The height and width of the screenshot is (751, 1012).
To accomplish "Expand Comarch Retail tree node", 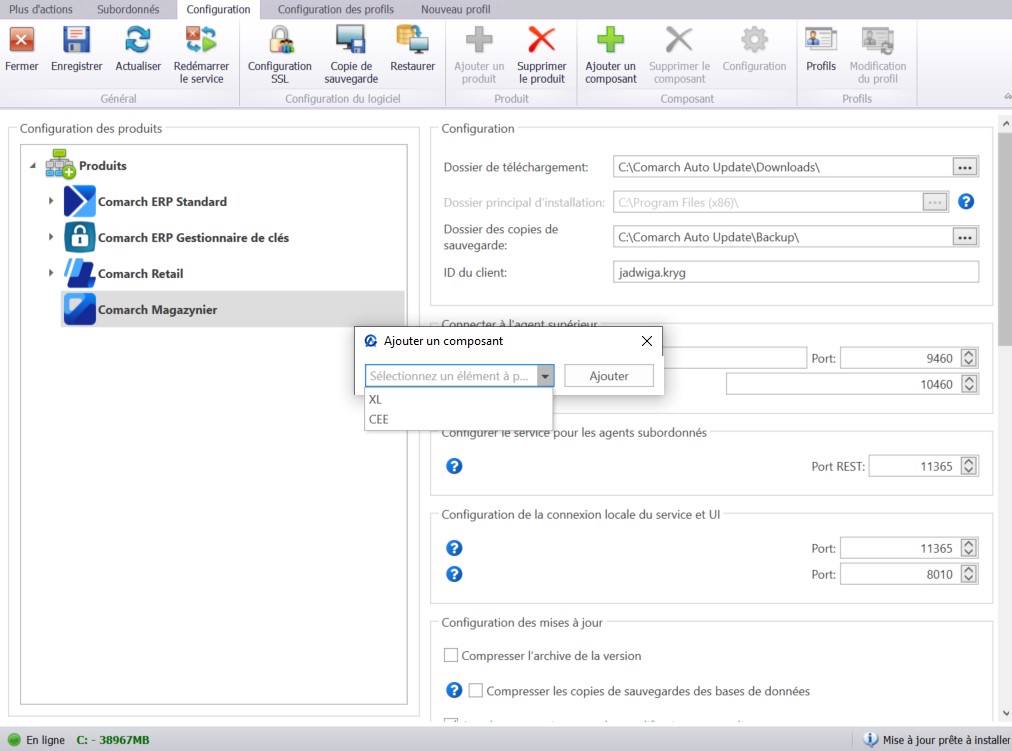I will [50, 273].
